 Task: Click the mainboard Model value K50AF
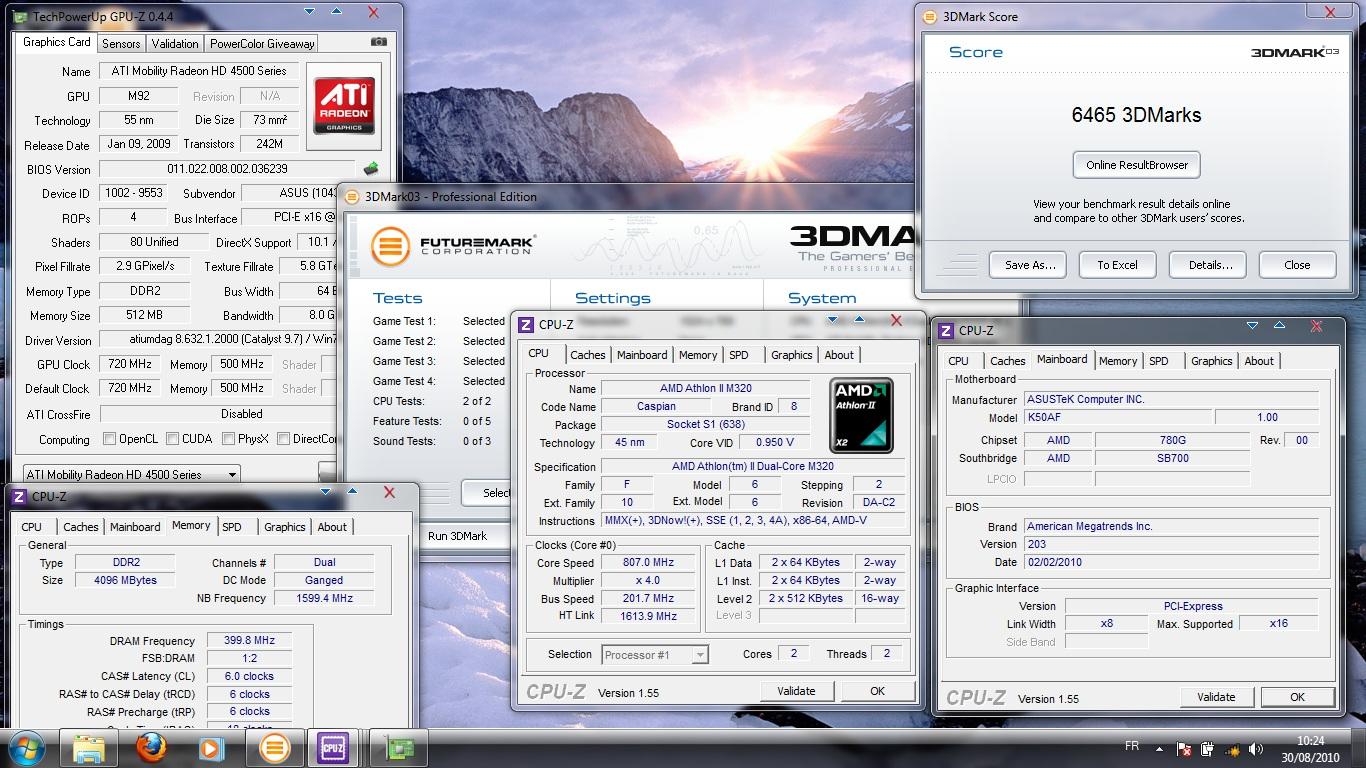pos(1118,417)
